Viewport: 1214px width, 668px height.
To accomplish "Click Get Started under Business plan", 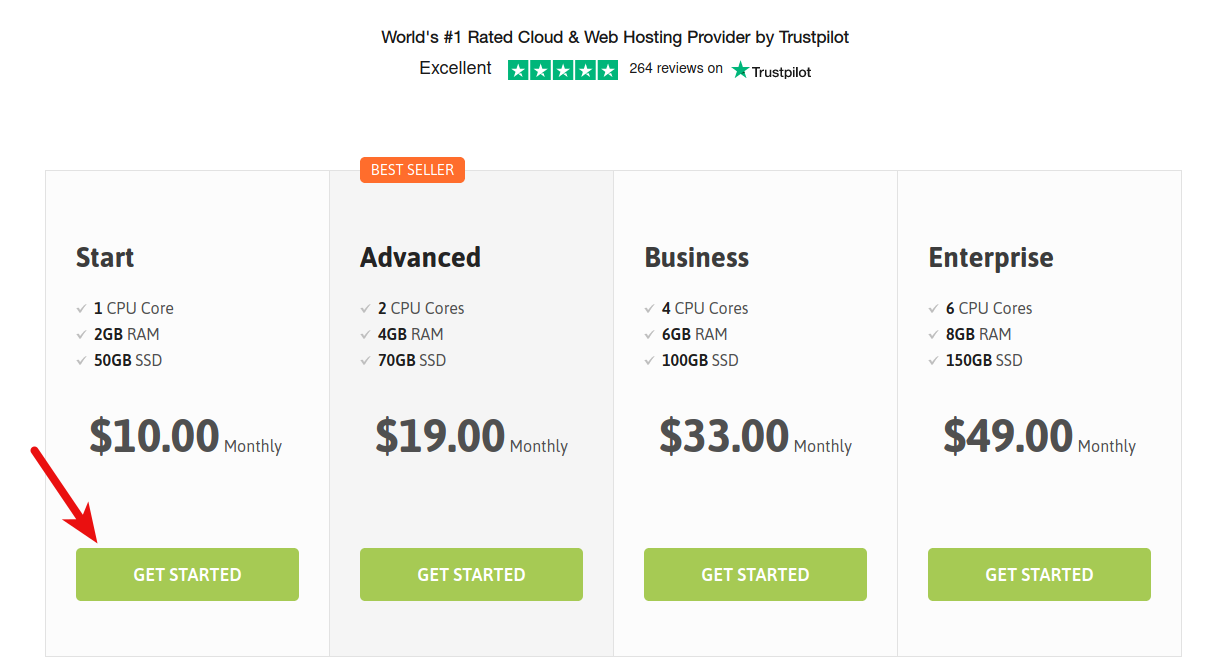I will coord(755,574).
